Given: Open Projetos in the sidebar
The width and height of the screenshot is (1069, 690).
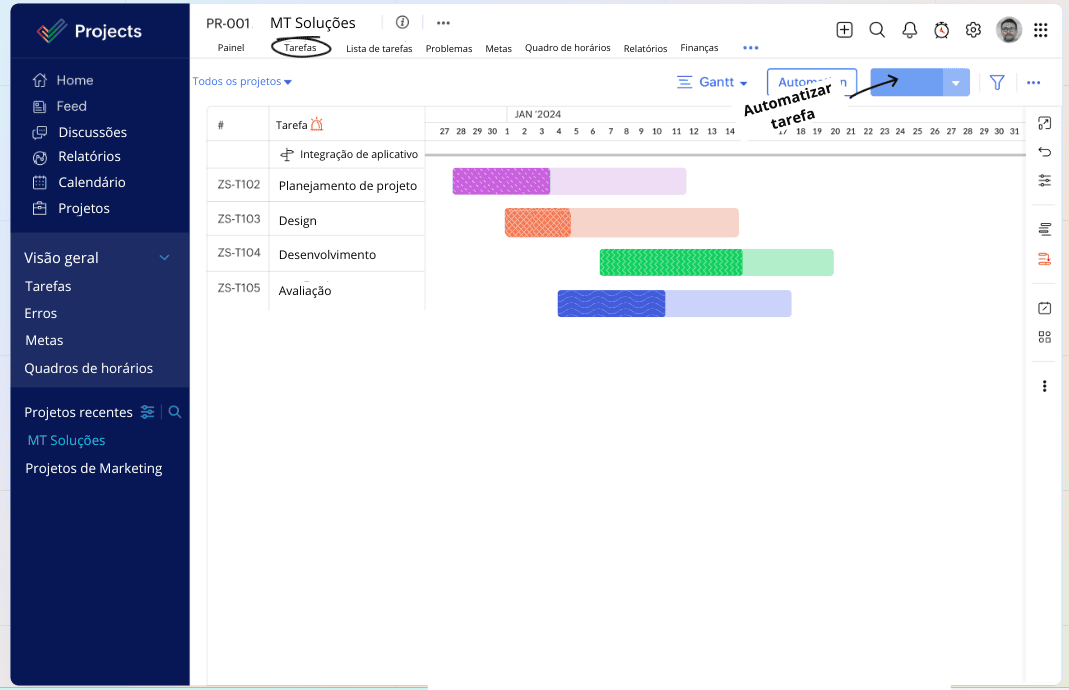Looking at the screenshot, I should (x=71, y=209).
